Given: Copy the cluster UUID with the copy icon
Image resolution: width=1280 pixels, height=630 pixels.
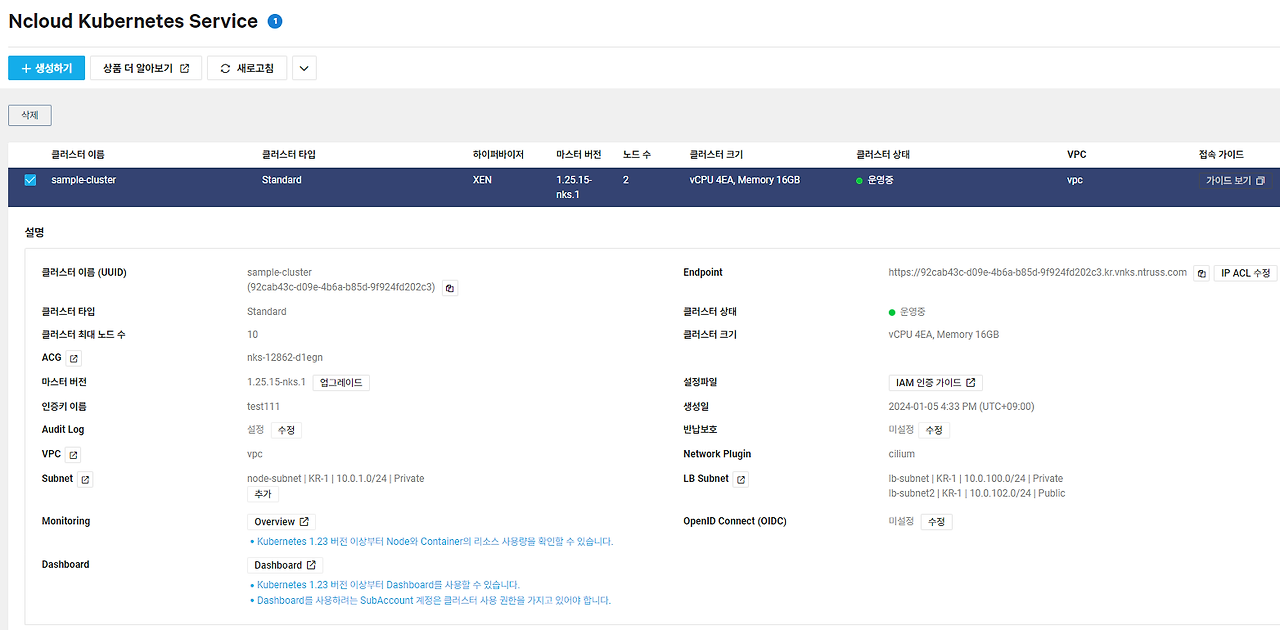Looking at the screenshot, I should (450, 288).
